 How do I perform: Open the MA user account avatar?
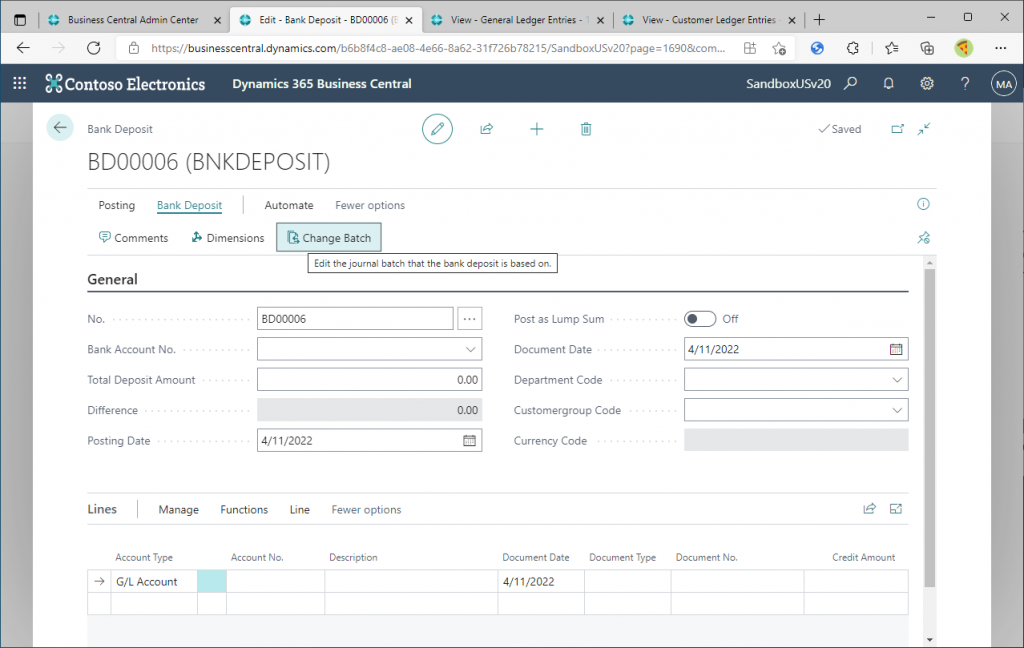1004,84
